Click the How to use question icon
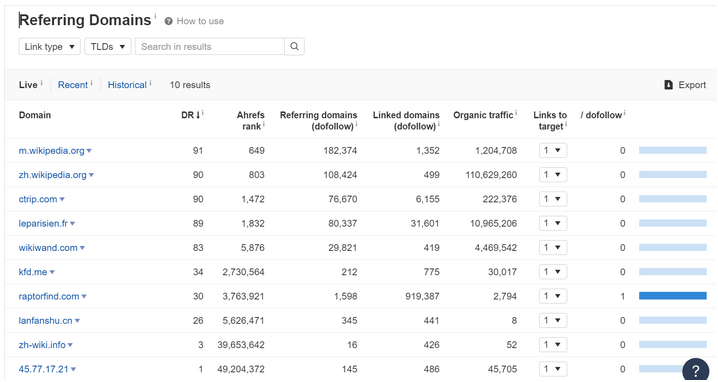Image resolution: width=718 pixels, height=382 pixels. pyautogui.click(x=169, y=21)
